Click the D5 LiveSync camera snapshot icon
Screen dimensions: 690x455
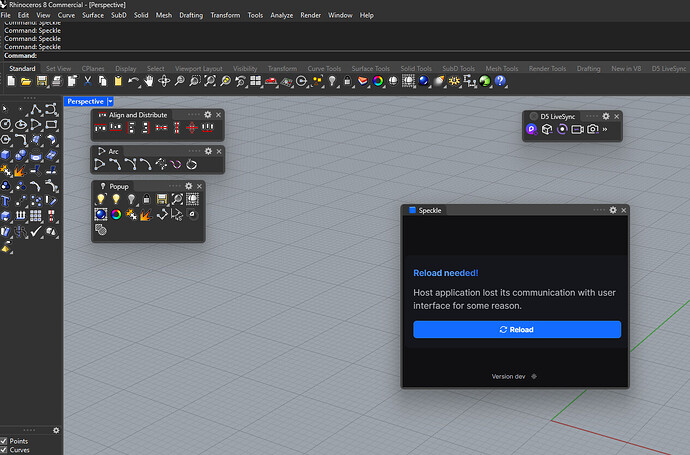coord(593,129)
